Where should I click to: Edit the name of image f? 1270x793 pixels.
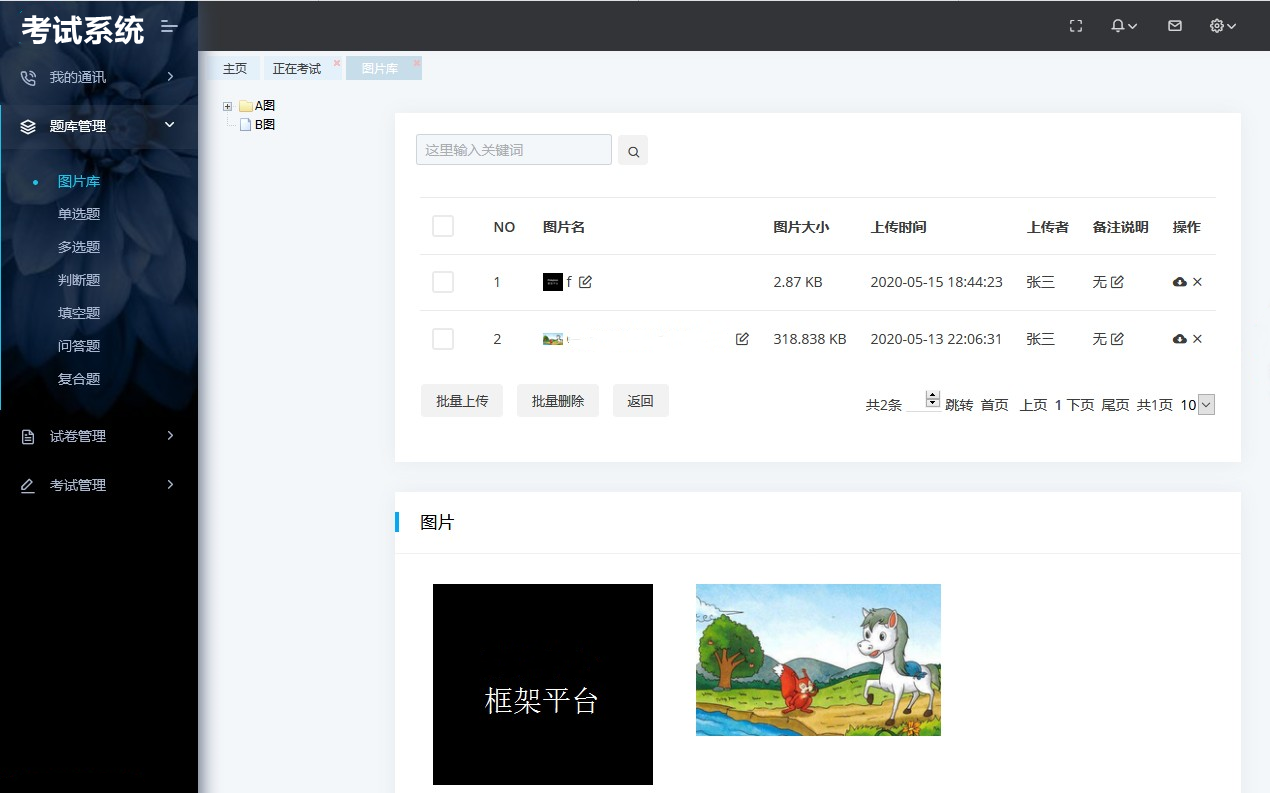click(x=586, y=283)
